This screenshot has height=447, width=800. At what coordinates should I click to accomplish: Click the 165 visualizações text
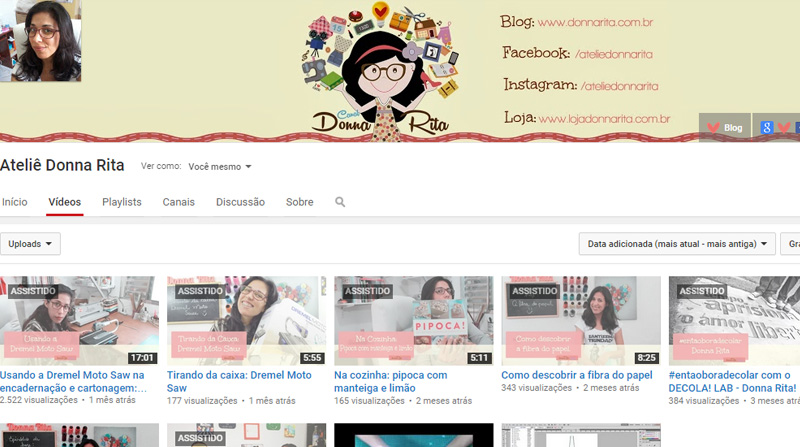tap(369, 401)
